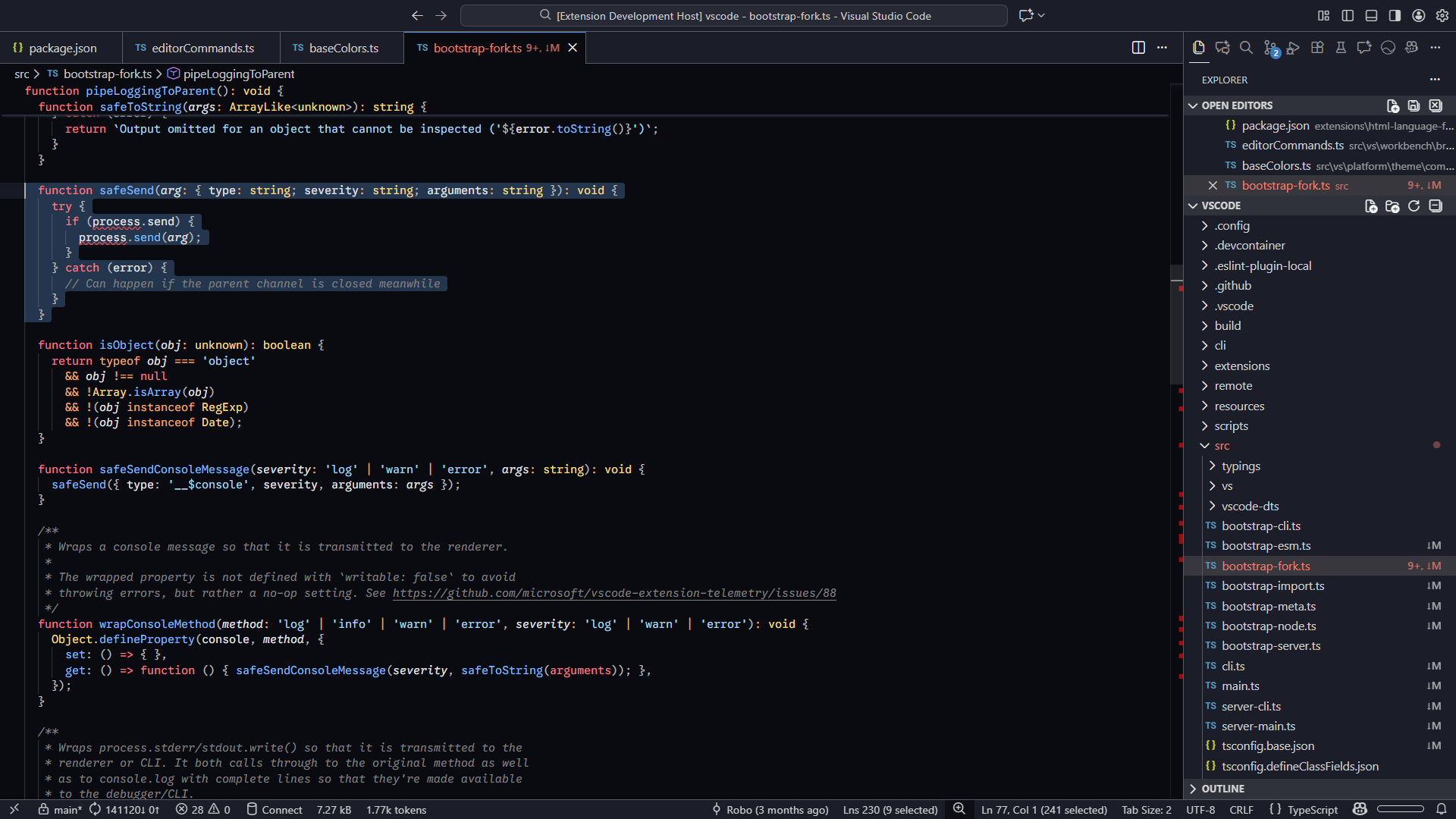The height and width of the screenshot is (819, 1456).
Task: Open Source Control showing 2 pending changes
Action: click(x=1269, y=47)
